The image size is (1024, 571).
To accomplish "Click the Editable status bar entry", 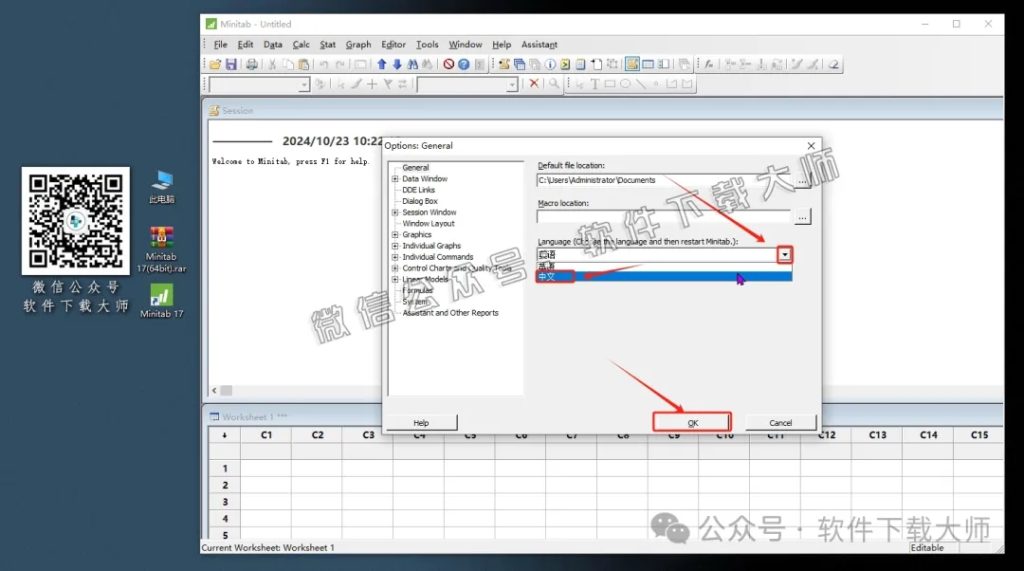I will [x=927, y=547].
